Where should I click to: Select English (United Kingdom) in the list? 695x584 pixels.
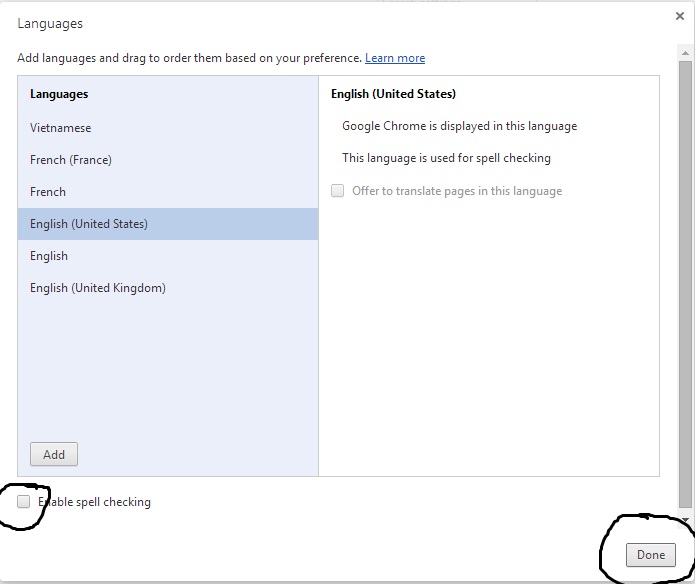(x=98, y=288)
